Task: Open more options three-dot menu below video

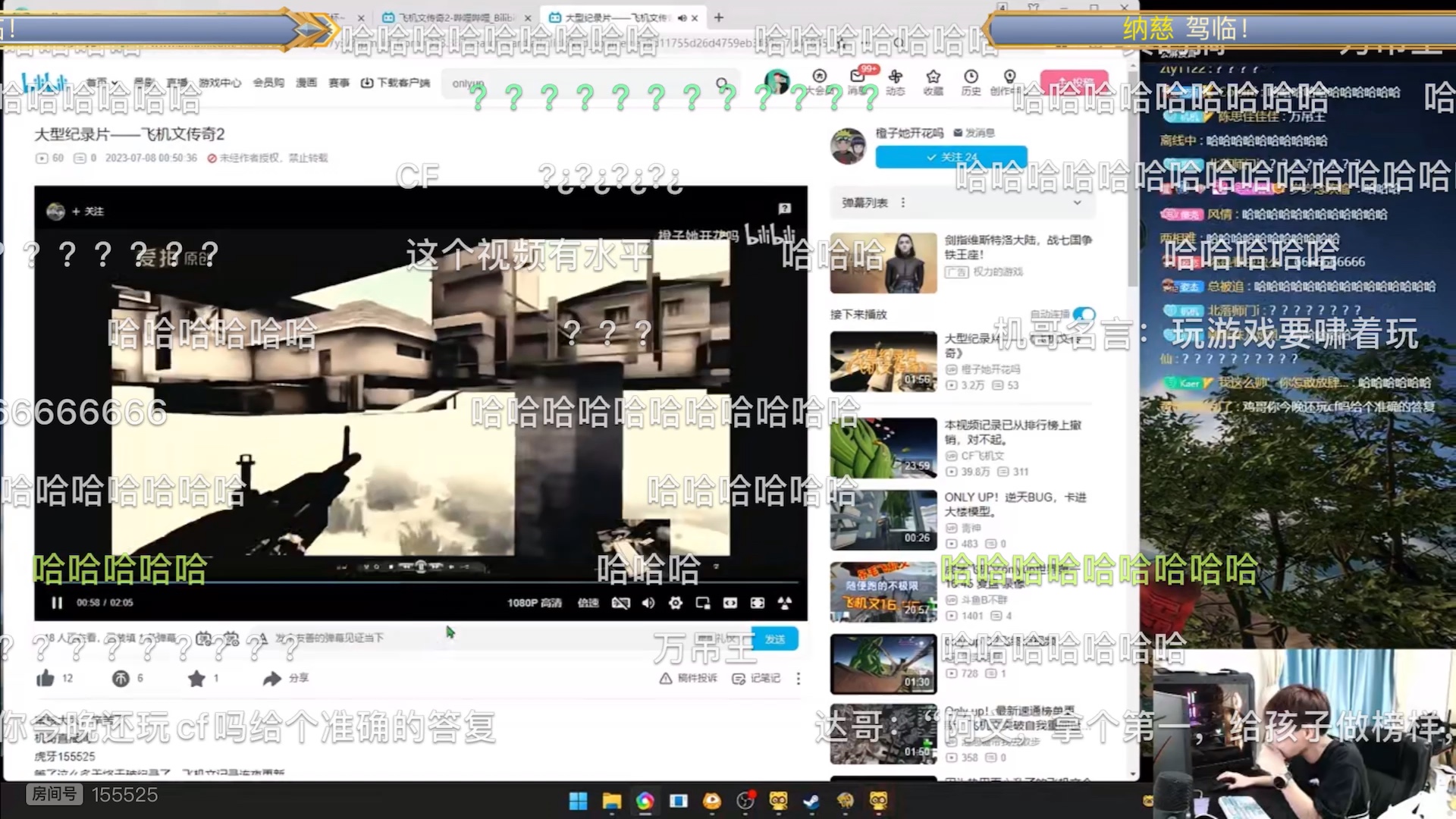Action: tap(799, 678)
